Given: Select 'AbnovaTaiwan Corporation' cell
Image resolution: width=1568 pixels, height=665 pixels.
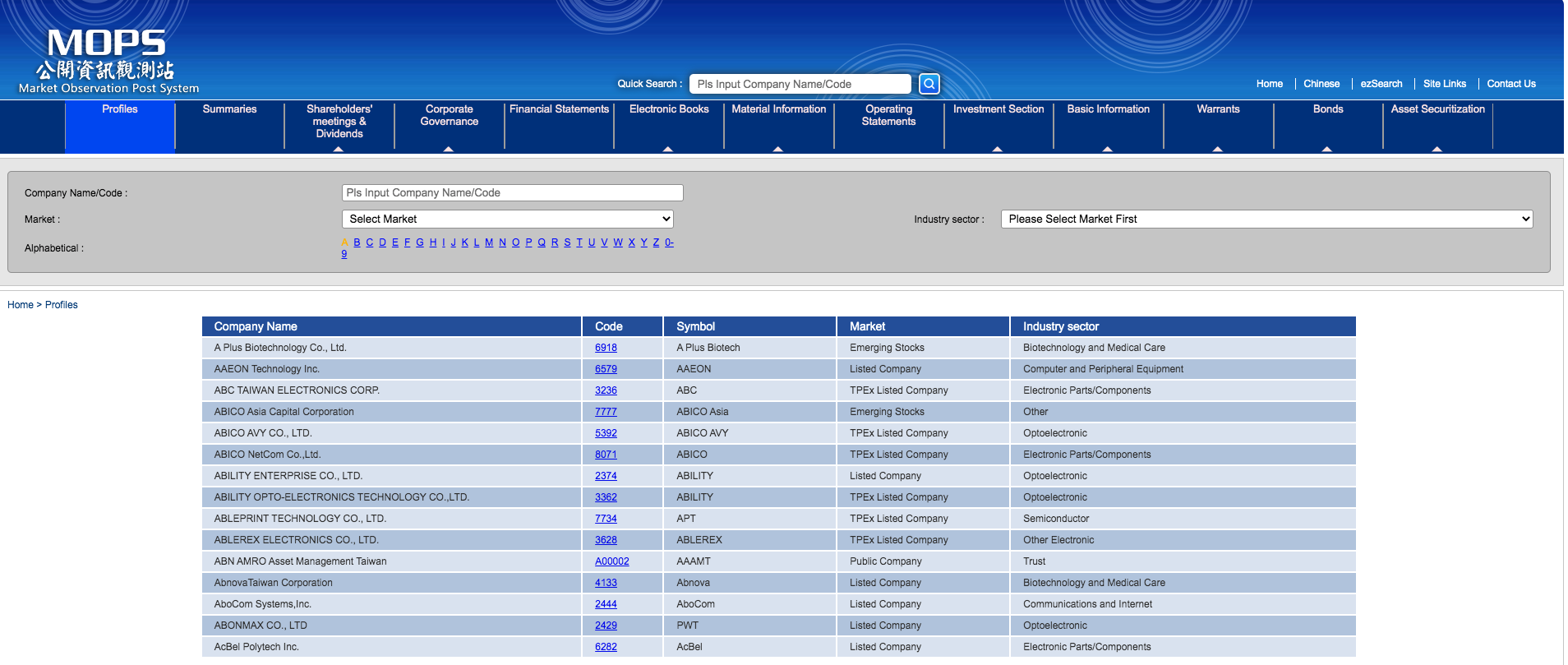Looking at the screenshot, I should (392, 583).
